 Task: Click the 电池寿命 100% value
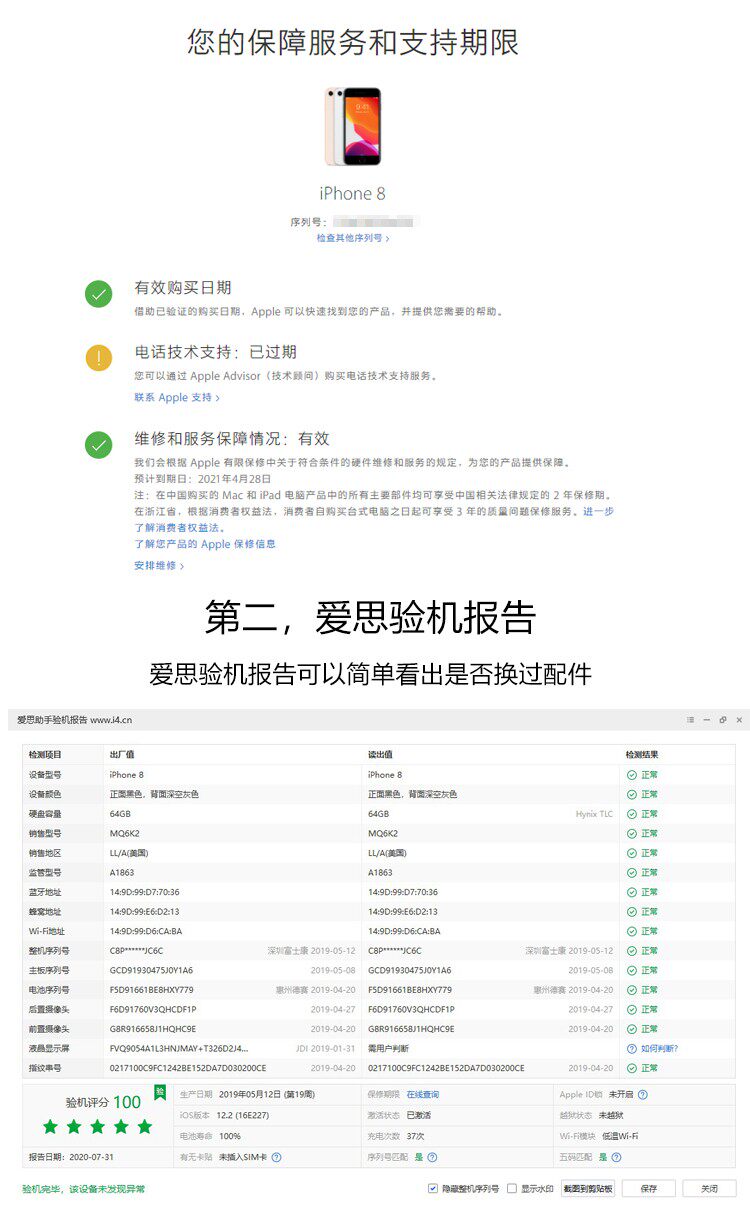(x=230, y=1136)
